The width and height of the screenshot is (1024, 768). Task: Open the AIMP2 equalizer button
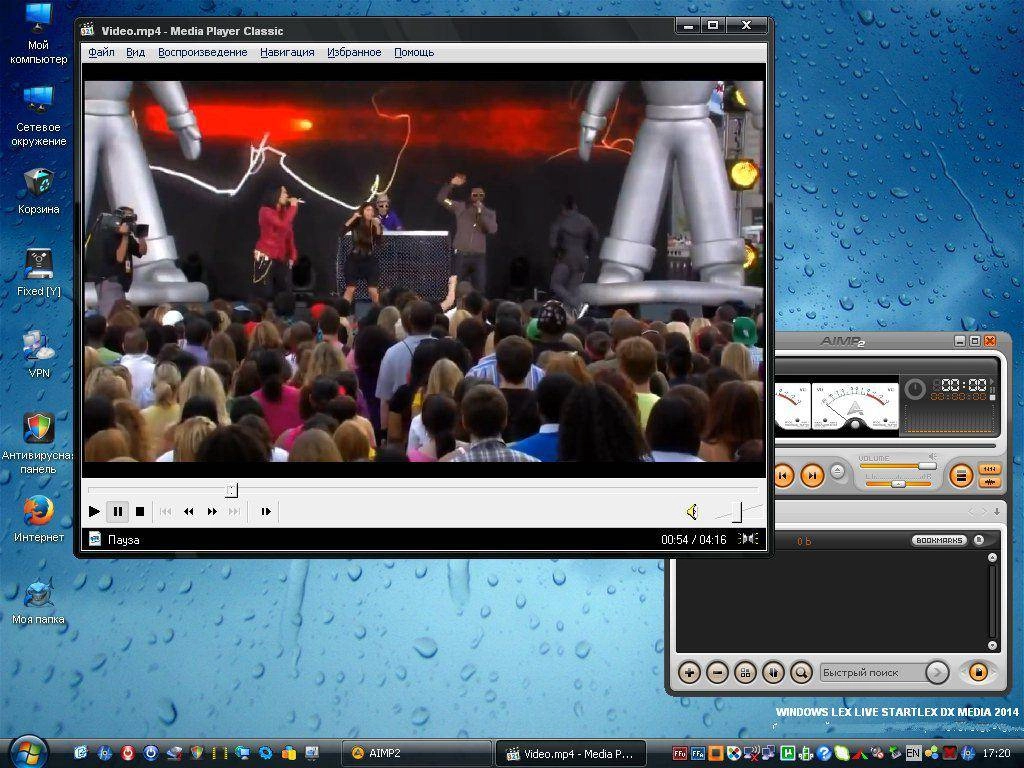click(x=989, y=469)
